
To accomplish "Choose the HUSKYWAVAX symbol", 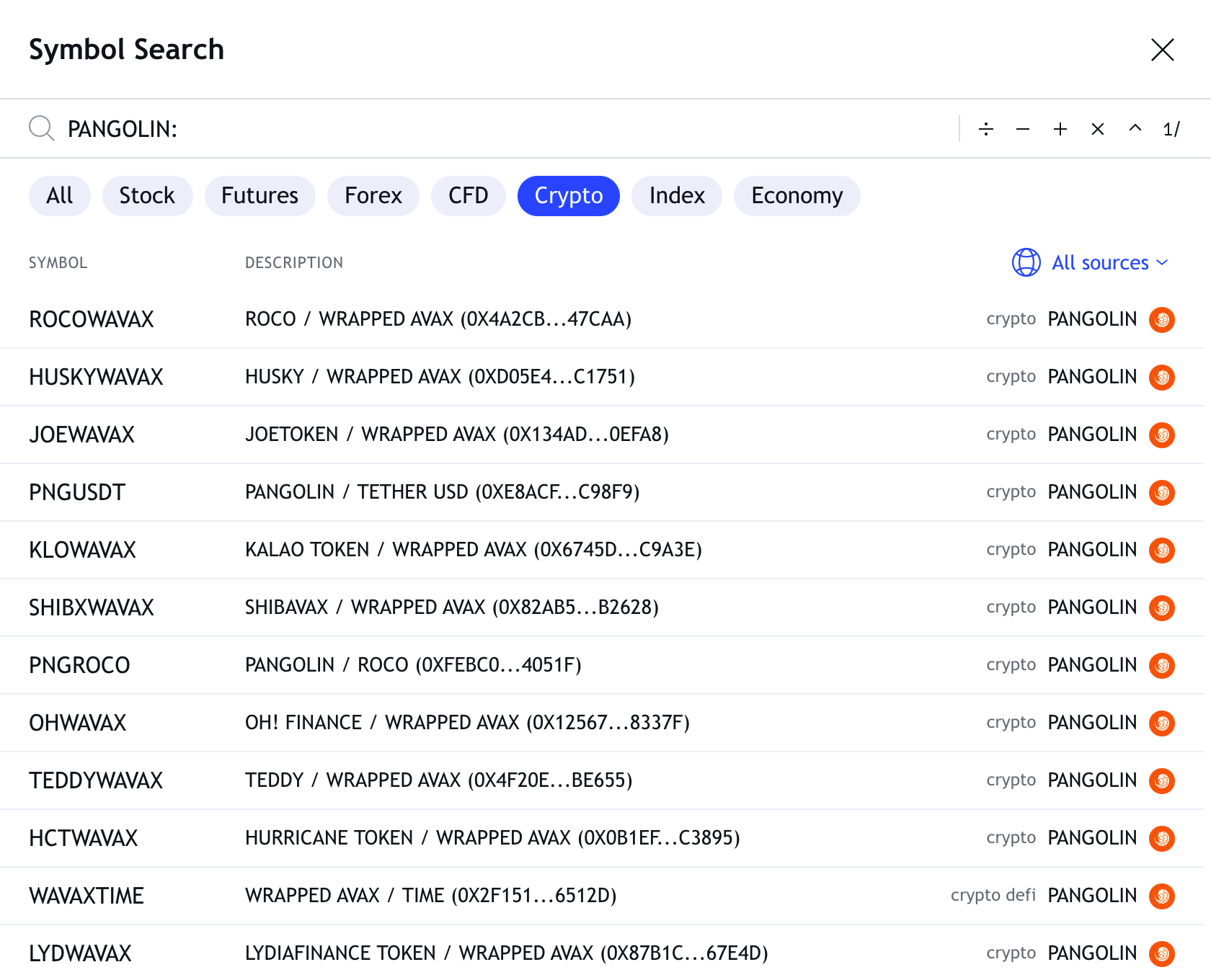I will (x=96, y=377).
